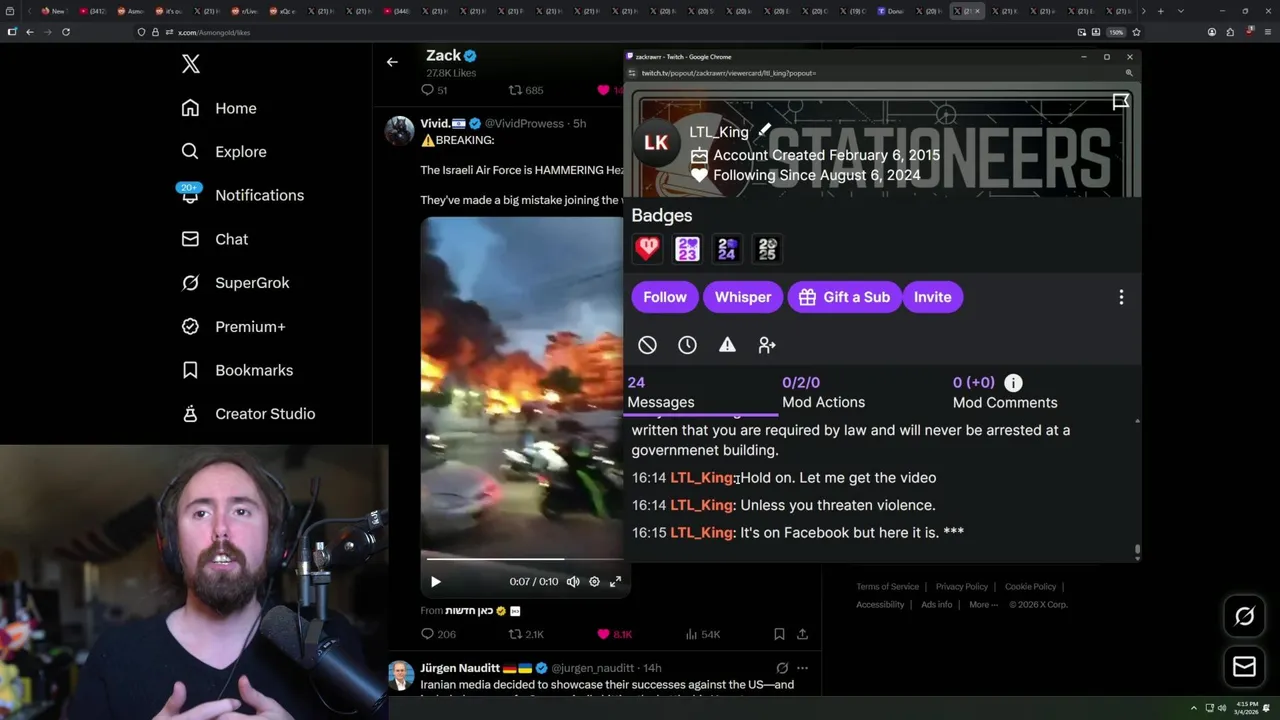Open Ads info footer link

pyautogui.click(x=937, y=605)
